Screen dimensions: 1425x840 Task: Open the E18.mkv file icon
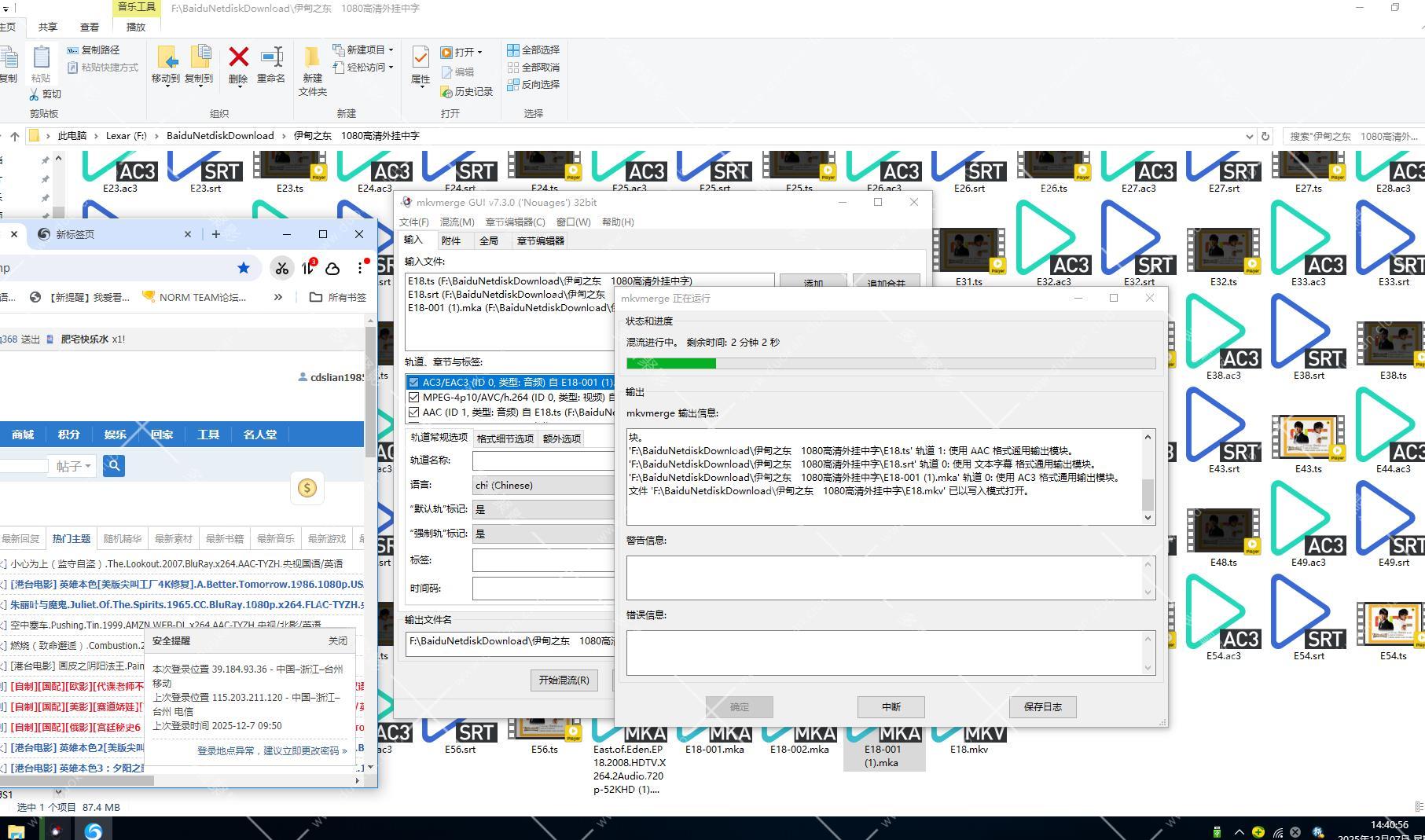point(968,734)
